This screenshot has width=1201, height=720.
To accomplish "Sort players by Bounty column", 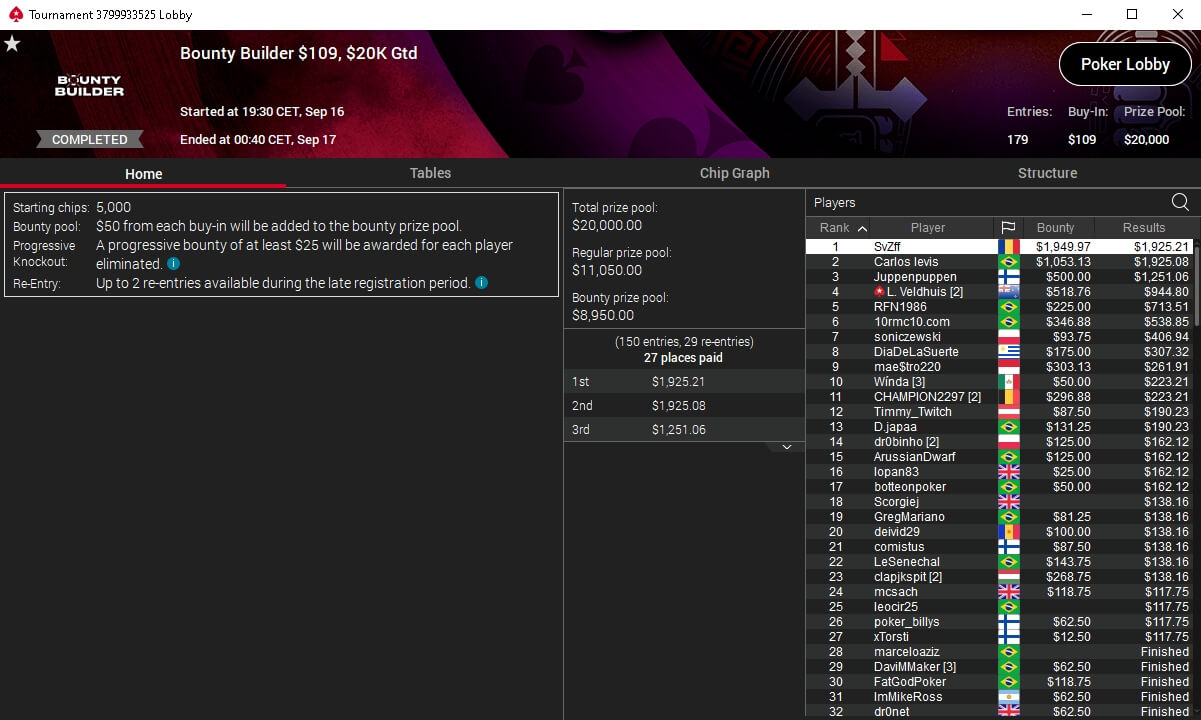I will point(1056,227).
